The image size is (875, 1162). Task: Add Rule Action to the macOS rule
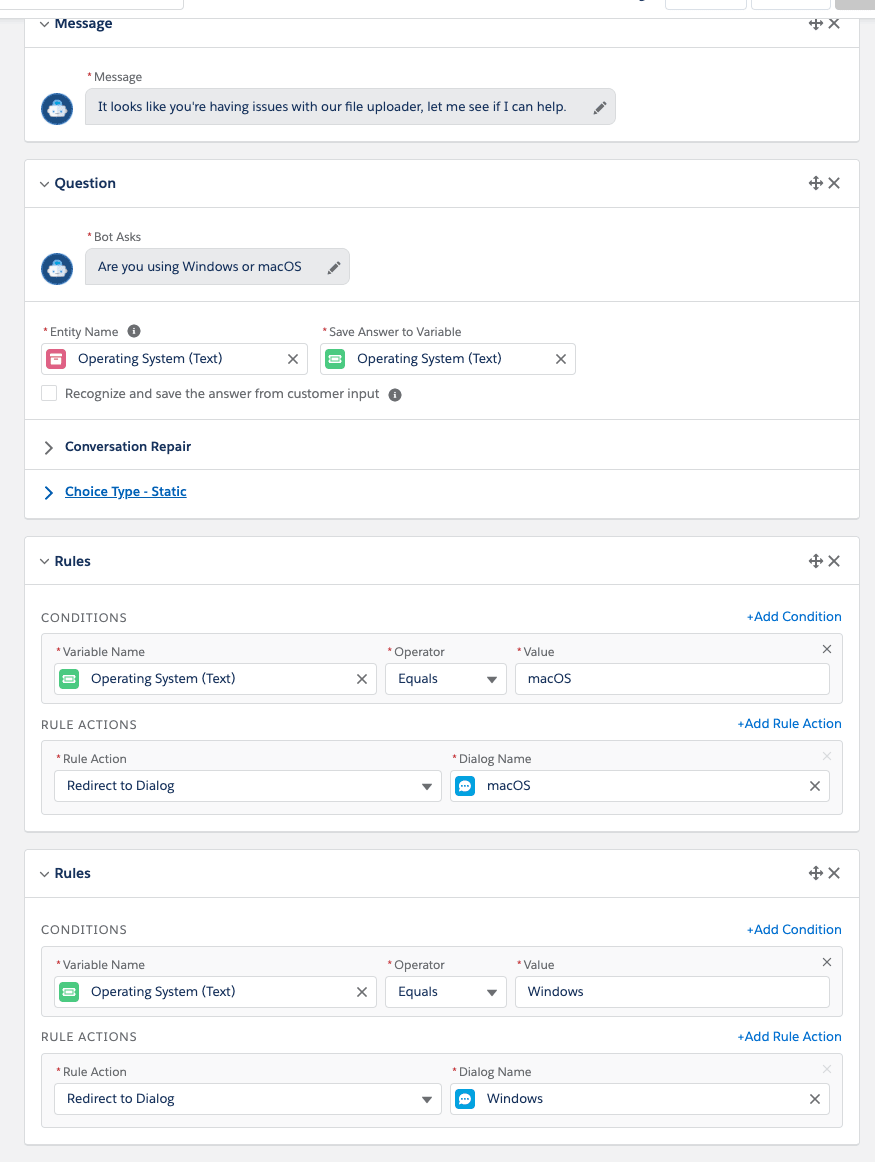pyautogui.click(x=789, y=723)
